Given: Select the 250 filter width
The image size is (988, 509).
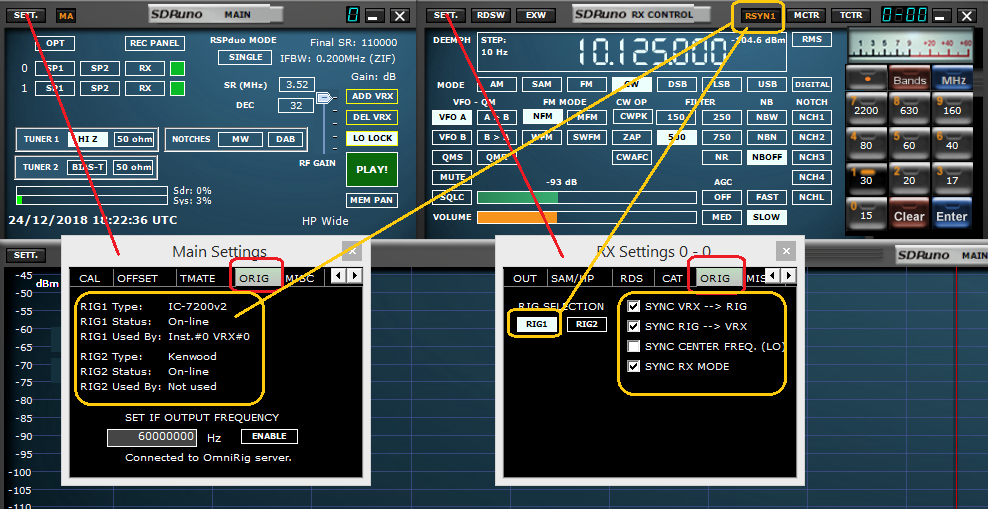Looking at the screenshot, I should (722, 117).
